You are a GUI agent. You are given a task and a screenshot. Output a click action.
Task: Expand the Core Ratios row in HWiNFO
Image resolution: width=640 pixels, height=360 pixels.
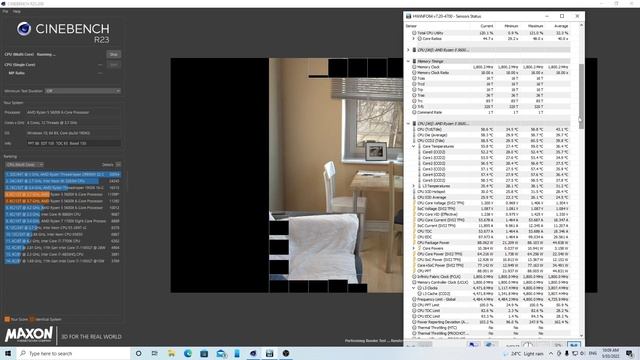pos(413,38)
